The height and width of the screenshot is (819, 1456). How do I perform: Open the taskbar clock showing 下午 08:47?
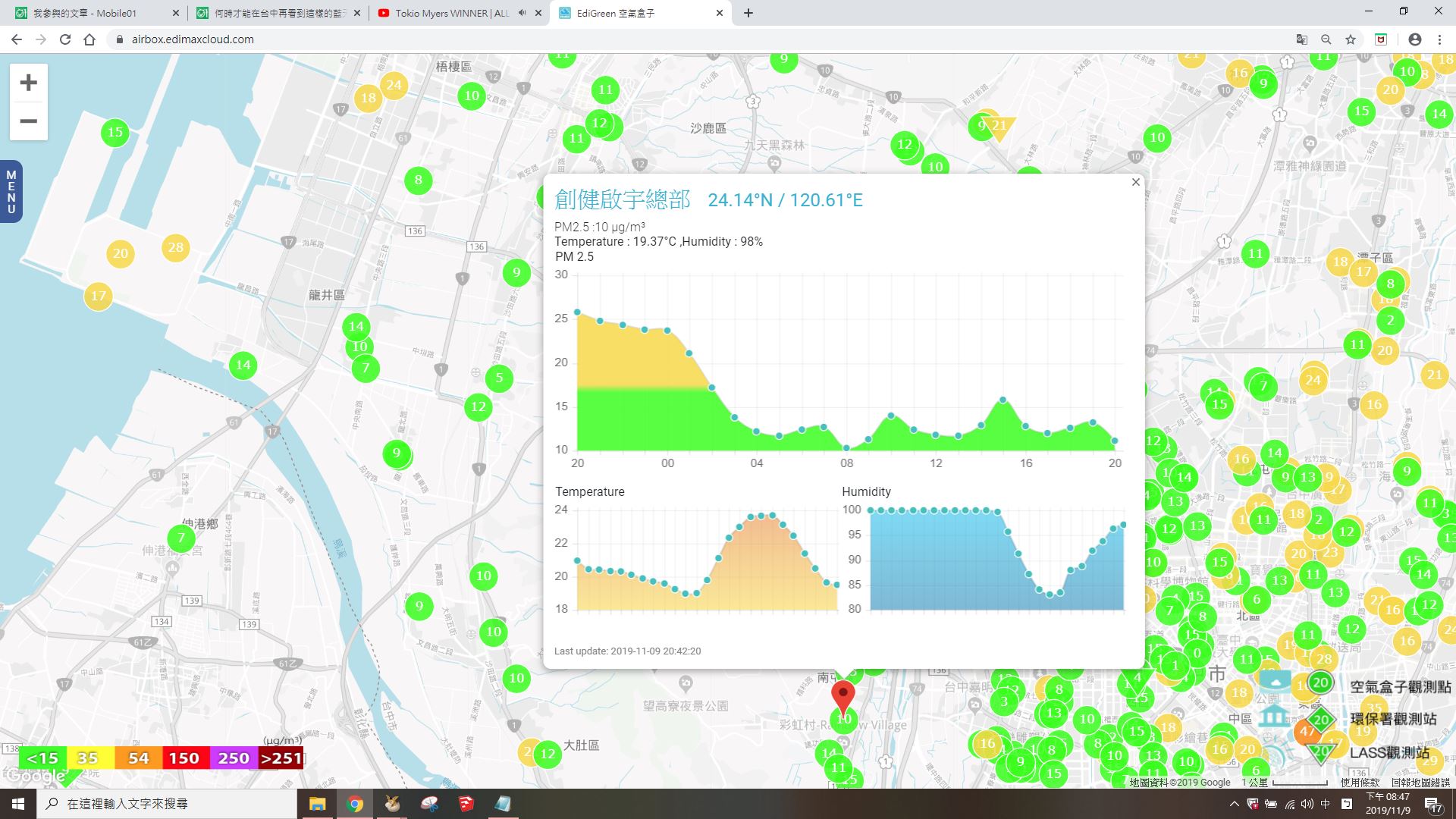[1388, 804]
